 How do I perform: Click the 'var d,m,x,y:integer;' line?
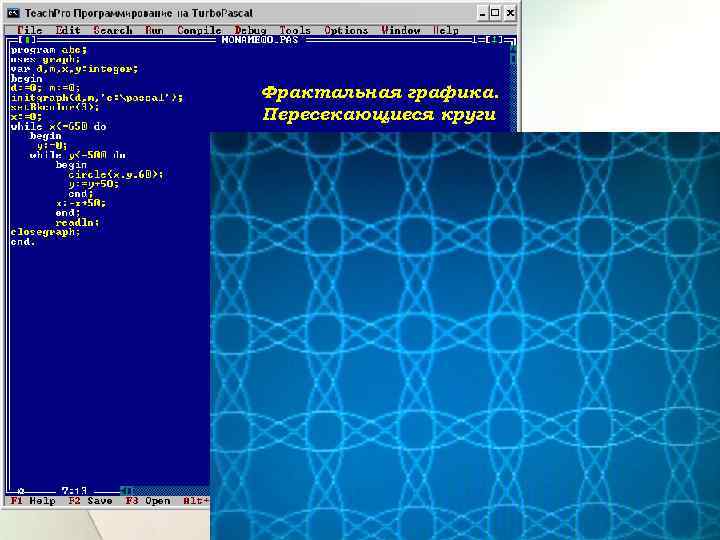[x=74, y=69]
